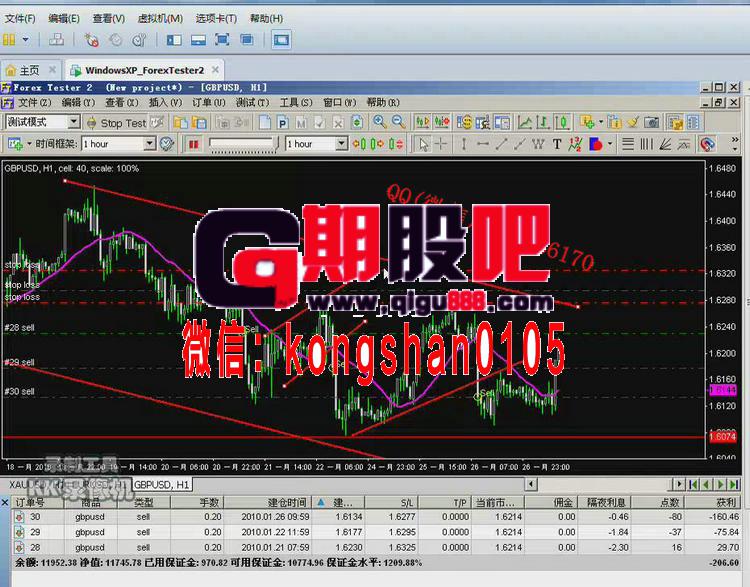This screenshot has width=750, height=587.
Task: Switch to candlestick chart mode
Action: 562,122
